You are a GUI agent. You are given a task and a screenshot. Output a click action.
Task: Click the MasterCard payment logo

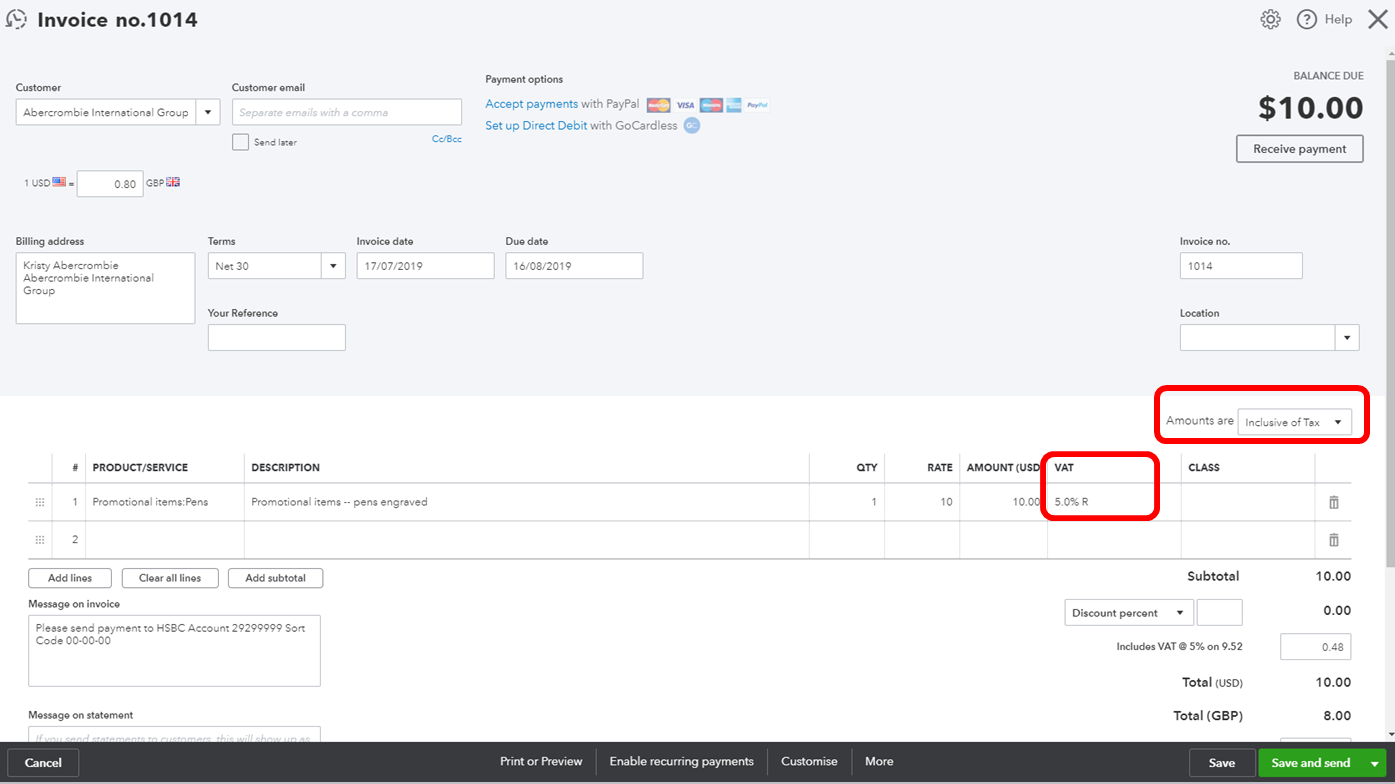tap(658, 105)
